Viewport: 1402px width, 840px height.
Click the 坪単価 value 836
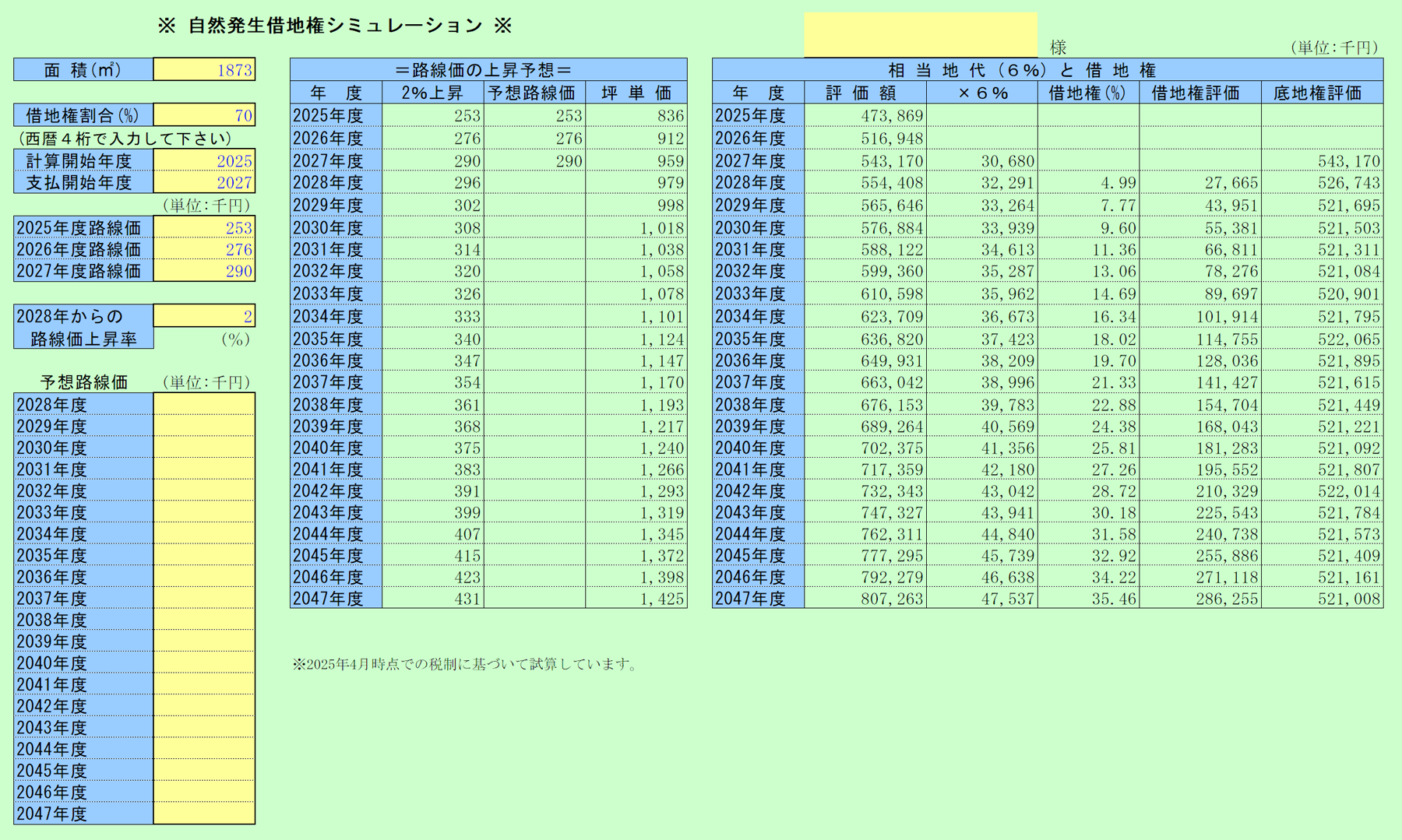670,116
